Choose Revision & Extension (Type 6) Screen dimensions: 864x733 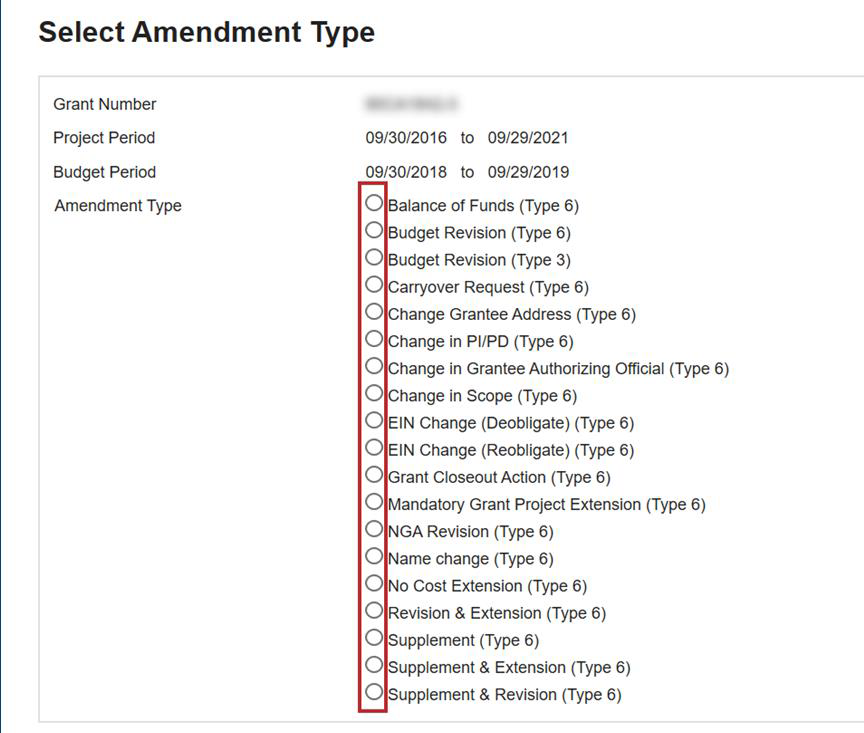[374, 610]
